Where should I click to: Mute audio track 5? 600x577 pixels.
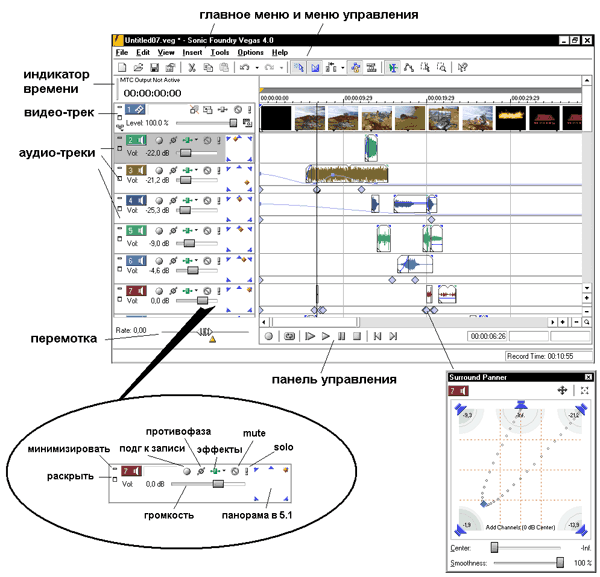click(208, 230)
